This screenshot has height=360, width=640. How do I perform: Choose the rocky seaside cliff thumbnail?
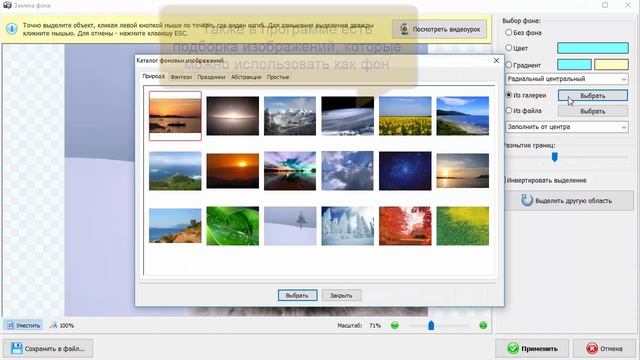tap(175, 226)
